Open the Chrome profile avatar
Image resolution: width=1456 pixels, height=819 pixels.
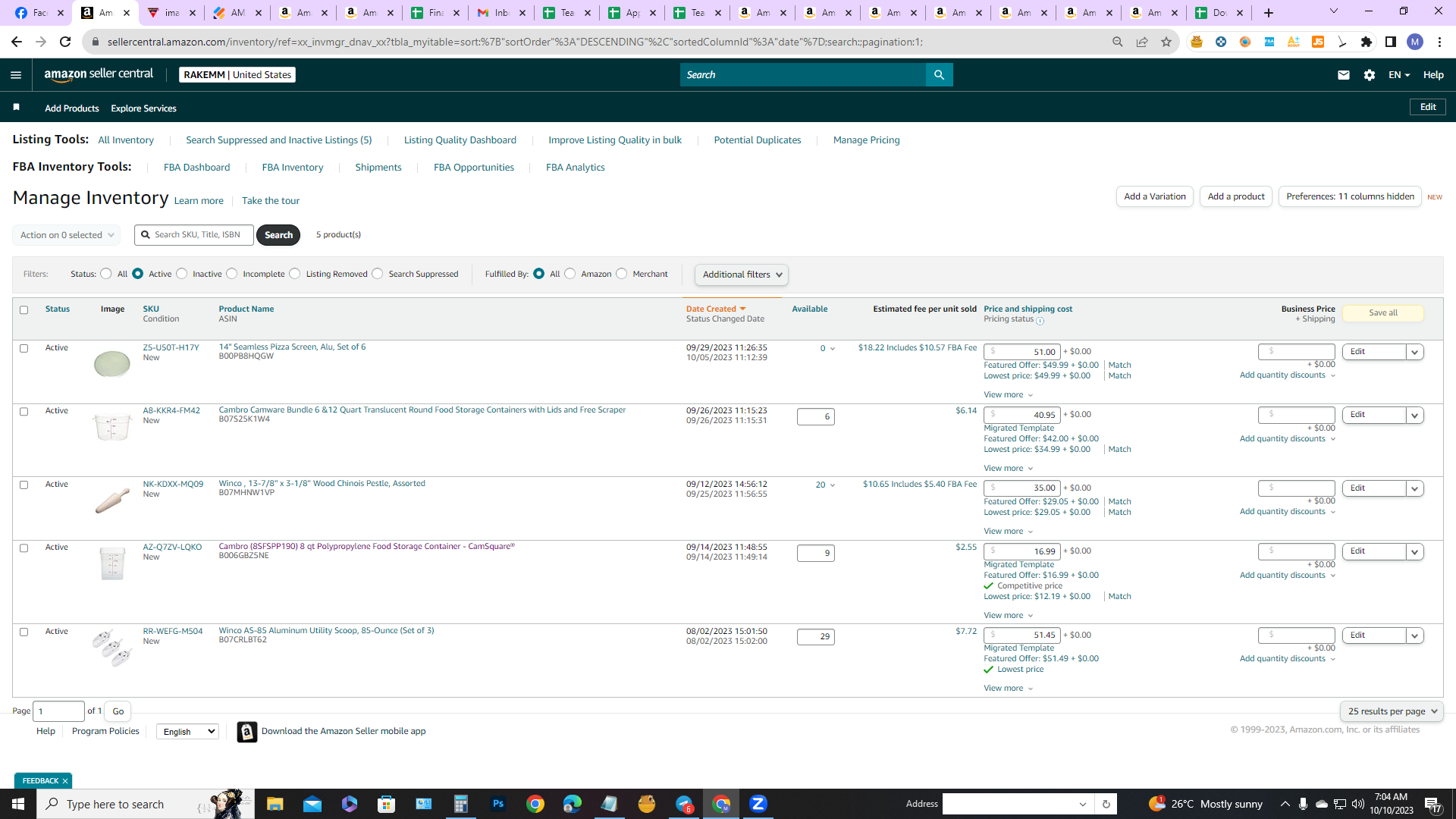pyautogui.click(x=1414, y=42)
